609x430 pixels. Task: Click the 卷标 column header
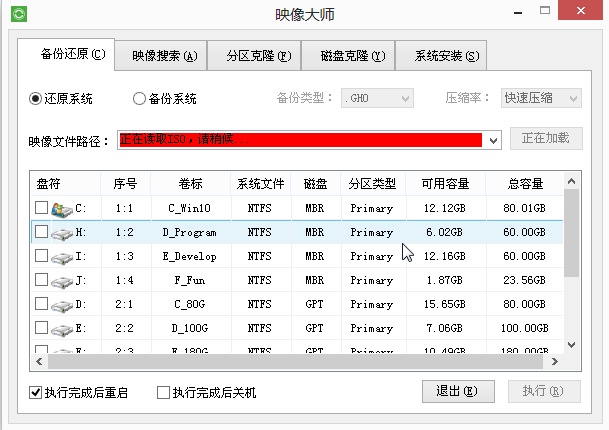[x=190, y=184]
